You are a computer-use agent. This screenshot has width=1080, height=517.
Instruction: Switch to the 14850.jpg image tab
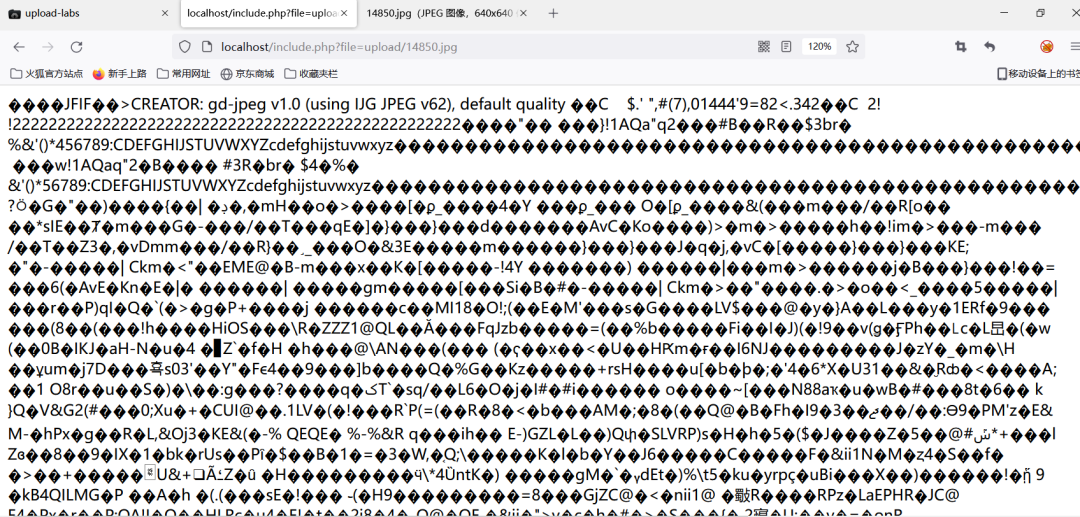coord(440,13)
